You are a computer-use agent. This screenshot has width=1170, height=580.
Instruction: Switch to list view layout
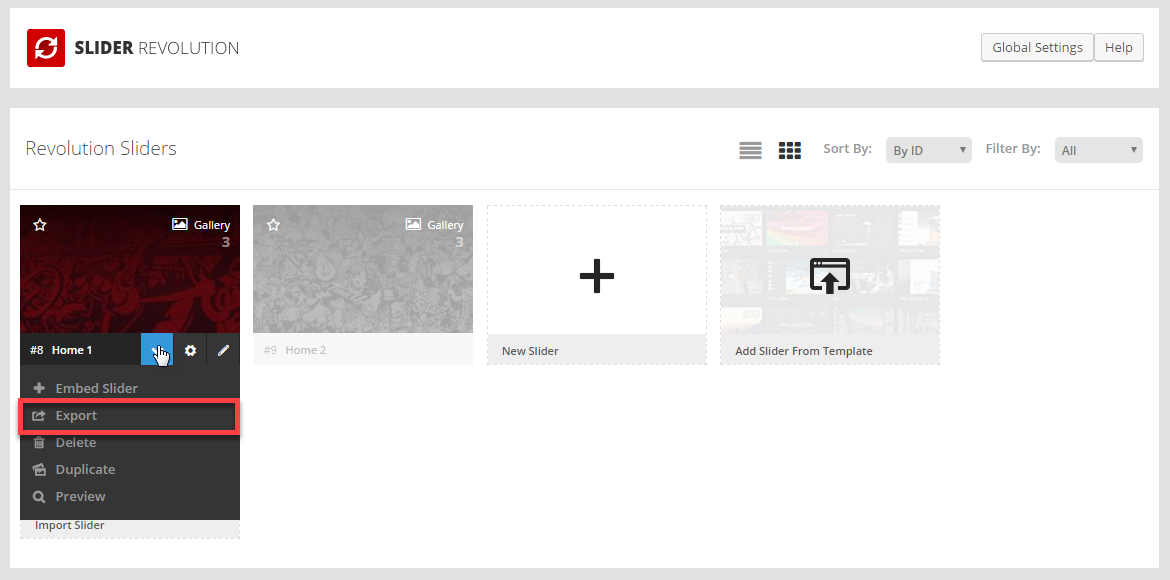point(750,150)
